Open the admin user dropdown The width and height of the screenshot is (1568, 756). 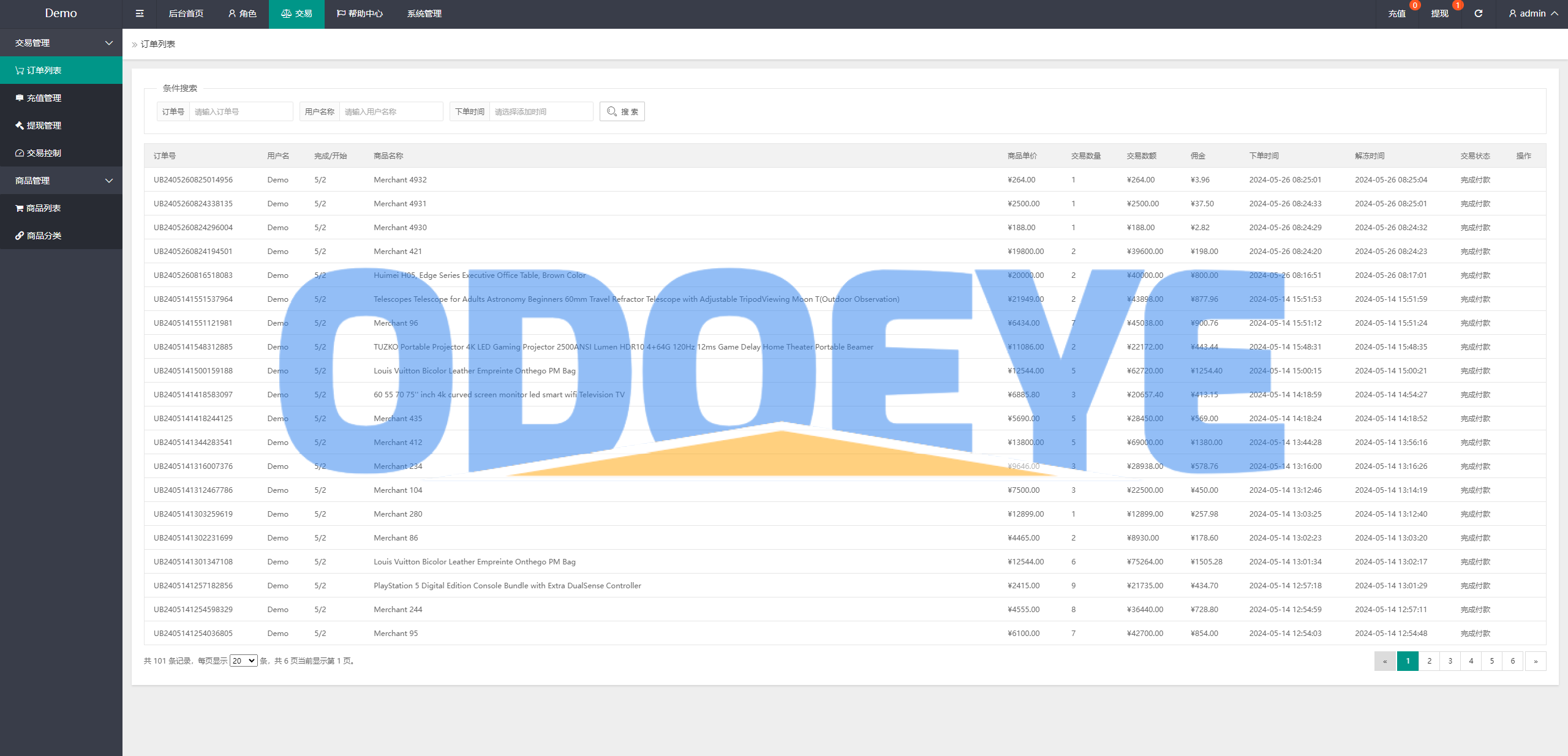pyautogui.click(x=1532, y=13)
